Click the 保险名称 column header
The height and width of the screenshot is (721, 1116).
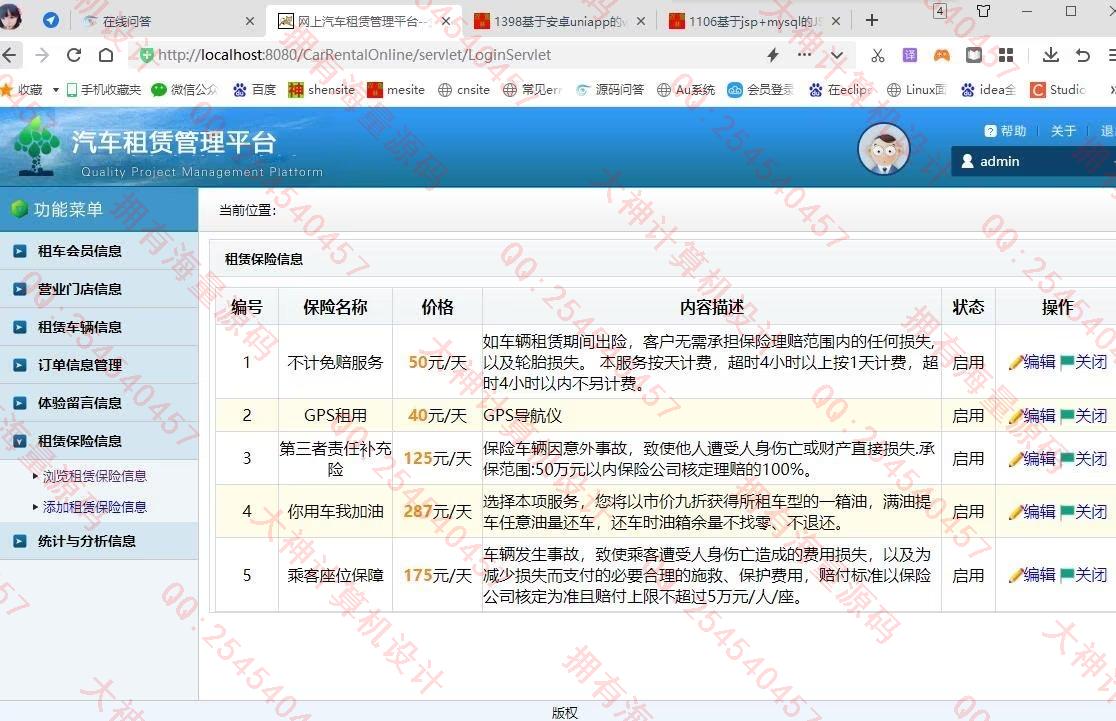[335, 307]
